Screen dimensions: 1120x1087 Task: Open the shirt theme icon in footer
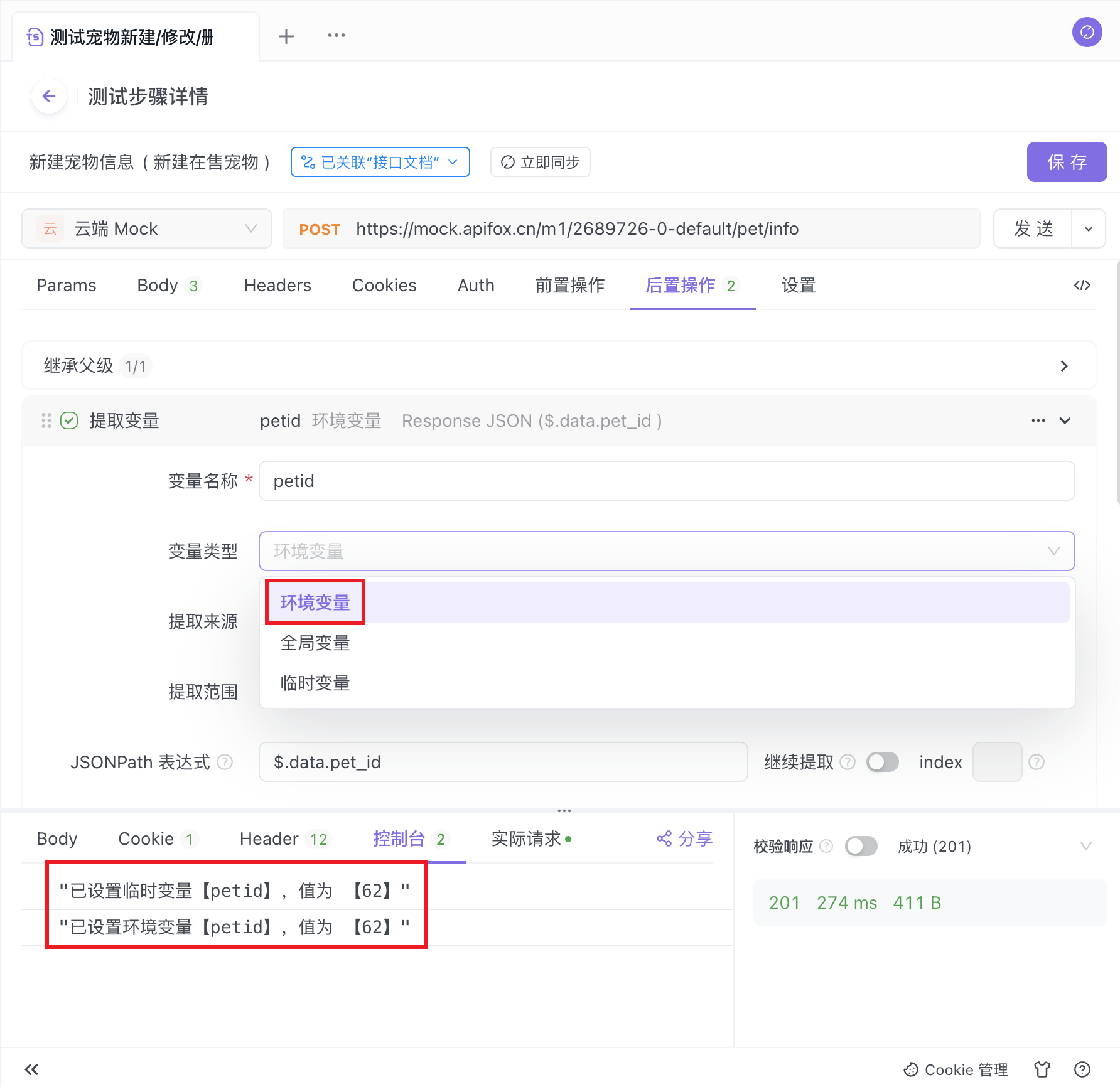tap(1042, 1069)
